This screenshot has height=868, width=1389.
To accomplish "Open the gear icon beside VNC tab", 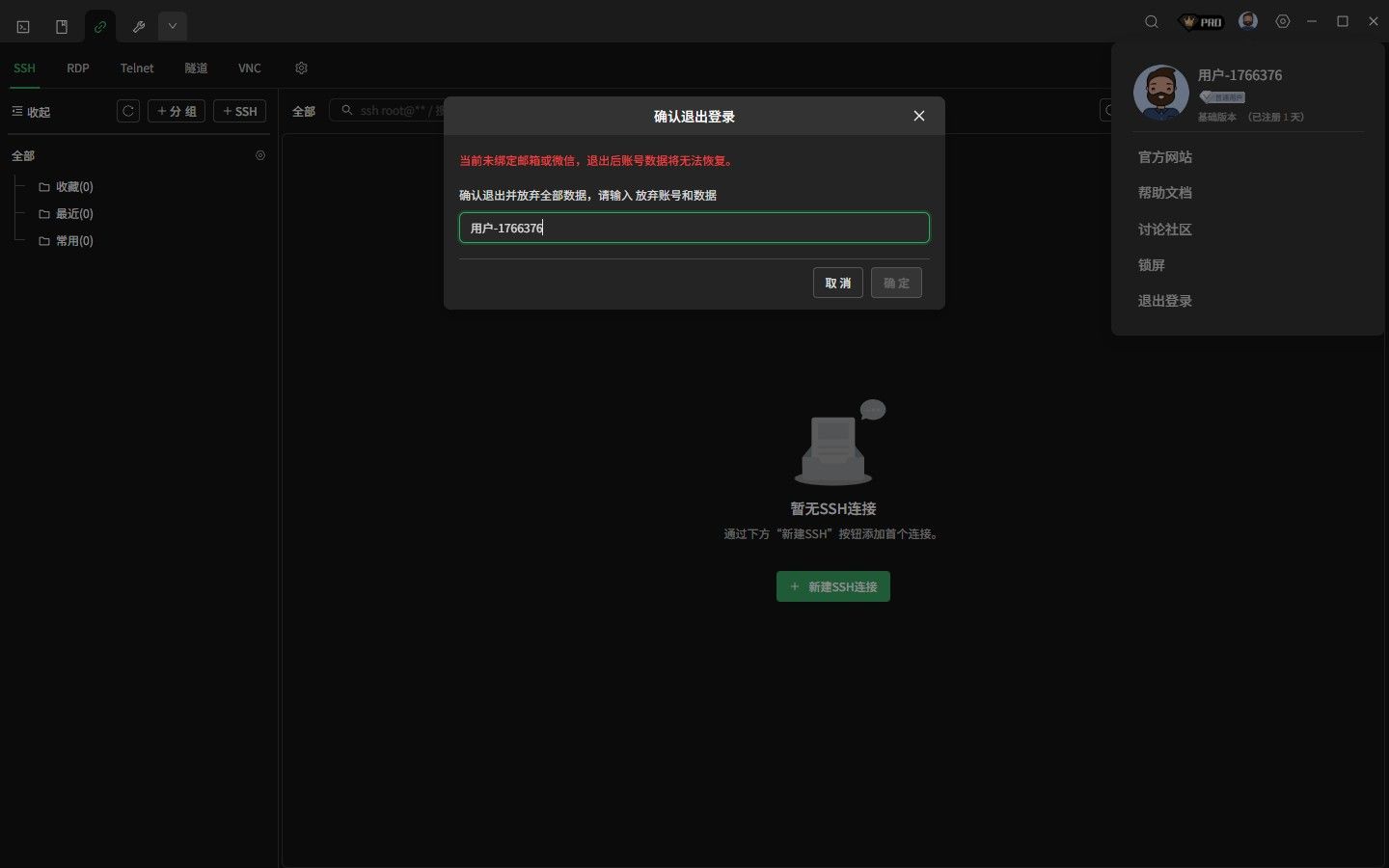I will 301,68.
